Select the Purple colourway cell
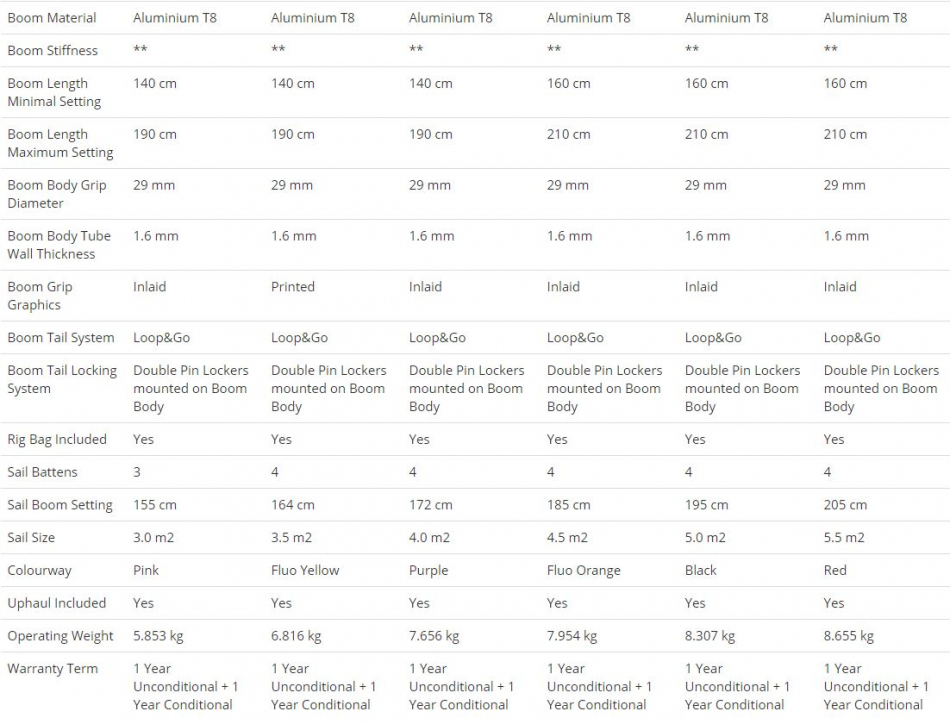 pos(428,571)
